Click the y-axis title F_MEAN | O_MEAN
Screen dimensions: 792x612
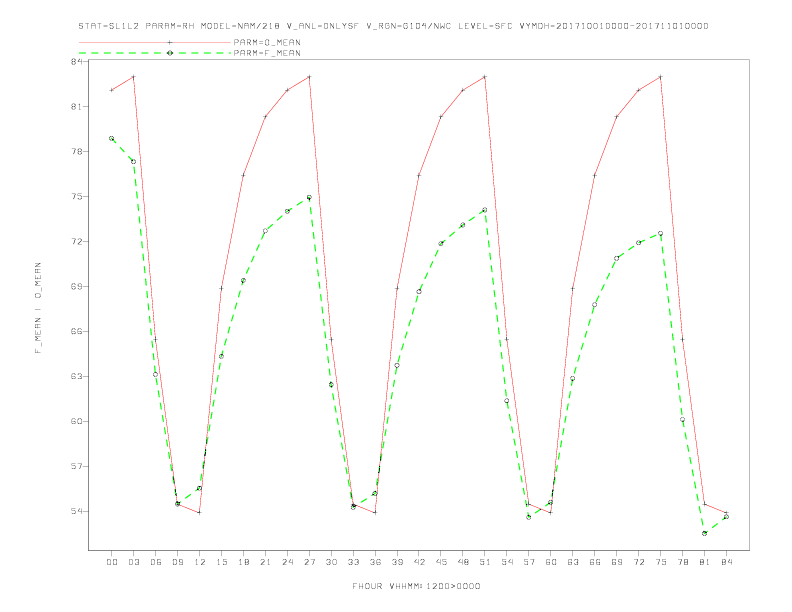point(38,308)
